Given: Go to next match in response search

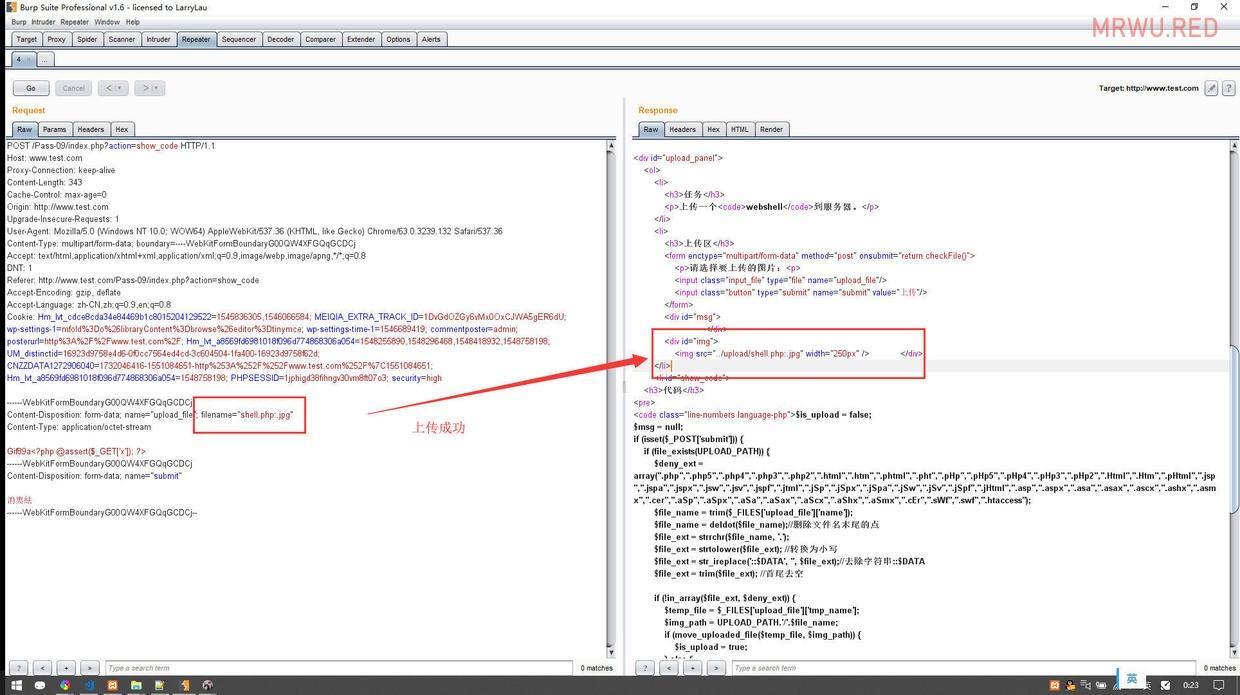Looking at the screenshot, I should (716, 668).
